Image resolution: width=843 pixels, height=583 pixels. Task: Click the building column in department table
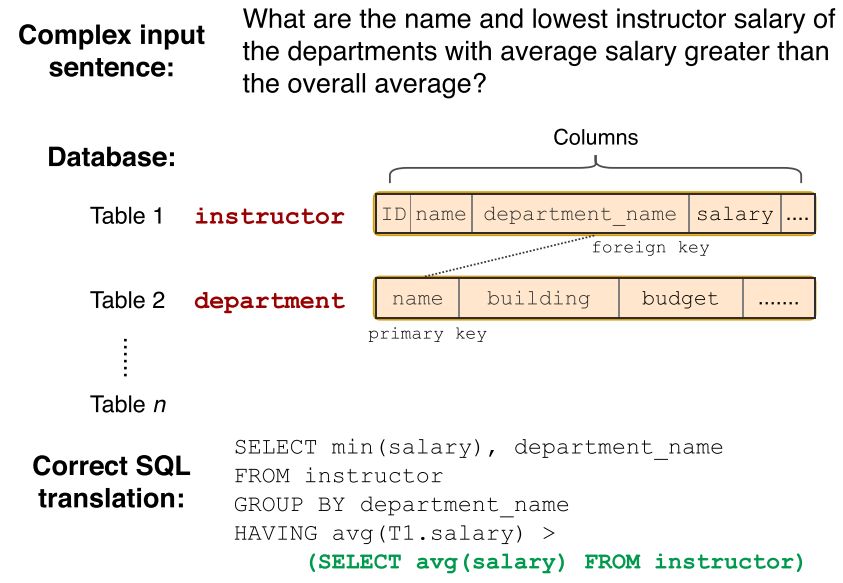(x=538, y=298)
